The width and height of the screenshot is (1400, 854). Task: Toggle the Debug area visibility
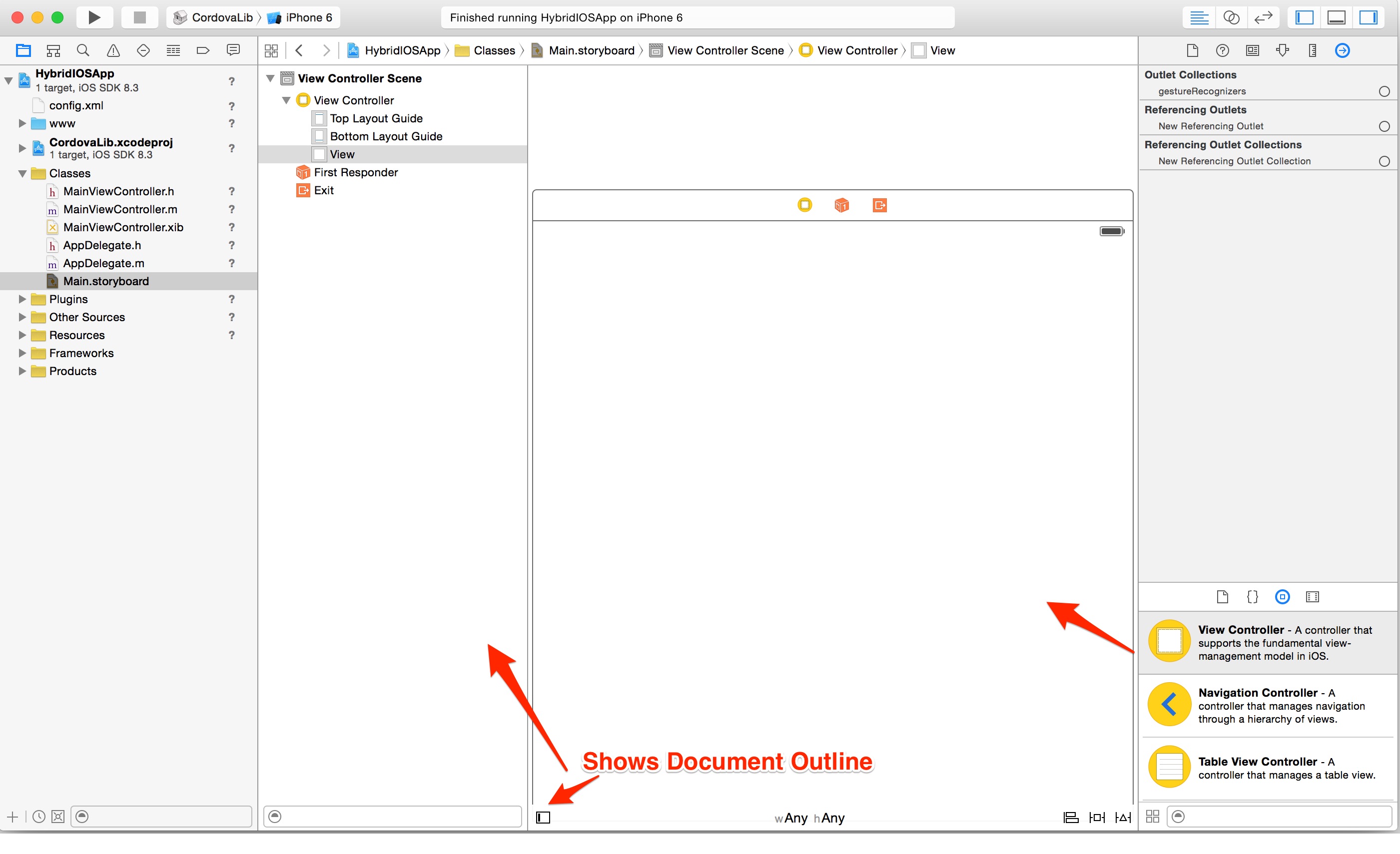tap(1336, 17)
